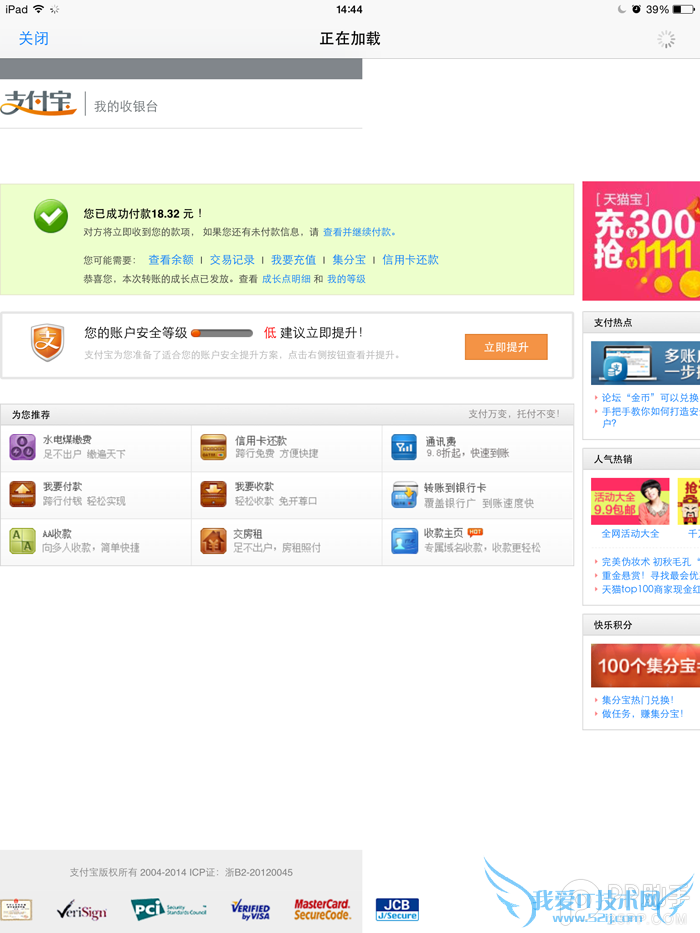Click the 转账到银行卡 icon
Viewport: 700px width, 933px height.
(404, 494)
